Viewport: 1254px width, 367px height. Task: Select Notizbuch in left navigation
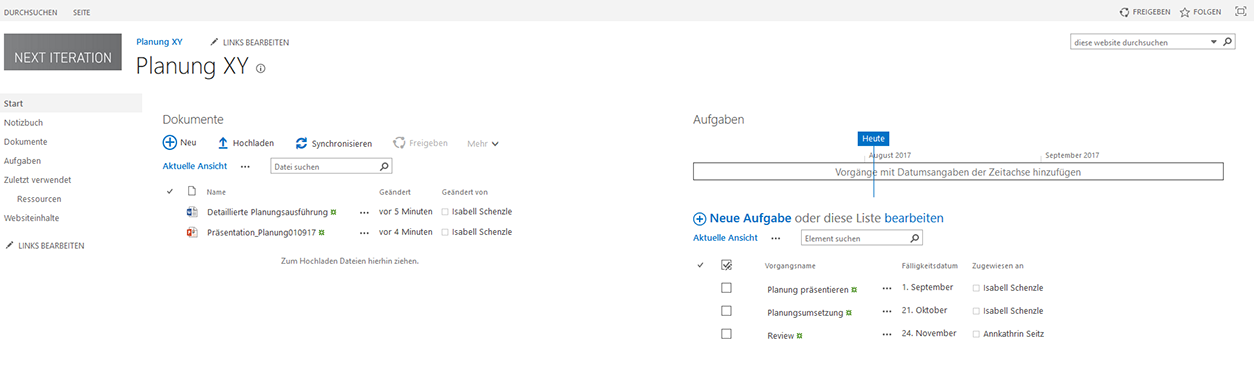[23, 122]
